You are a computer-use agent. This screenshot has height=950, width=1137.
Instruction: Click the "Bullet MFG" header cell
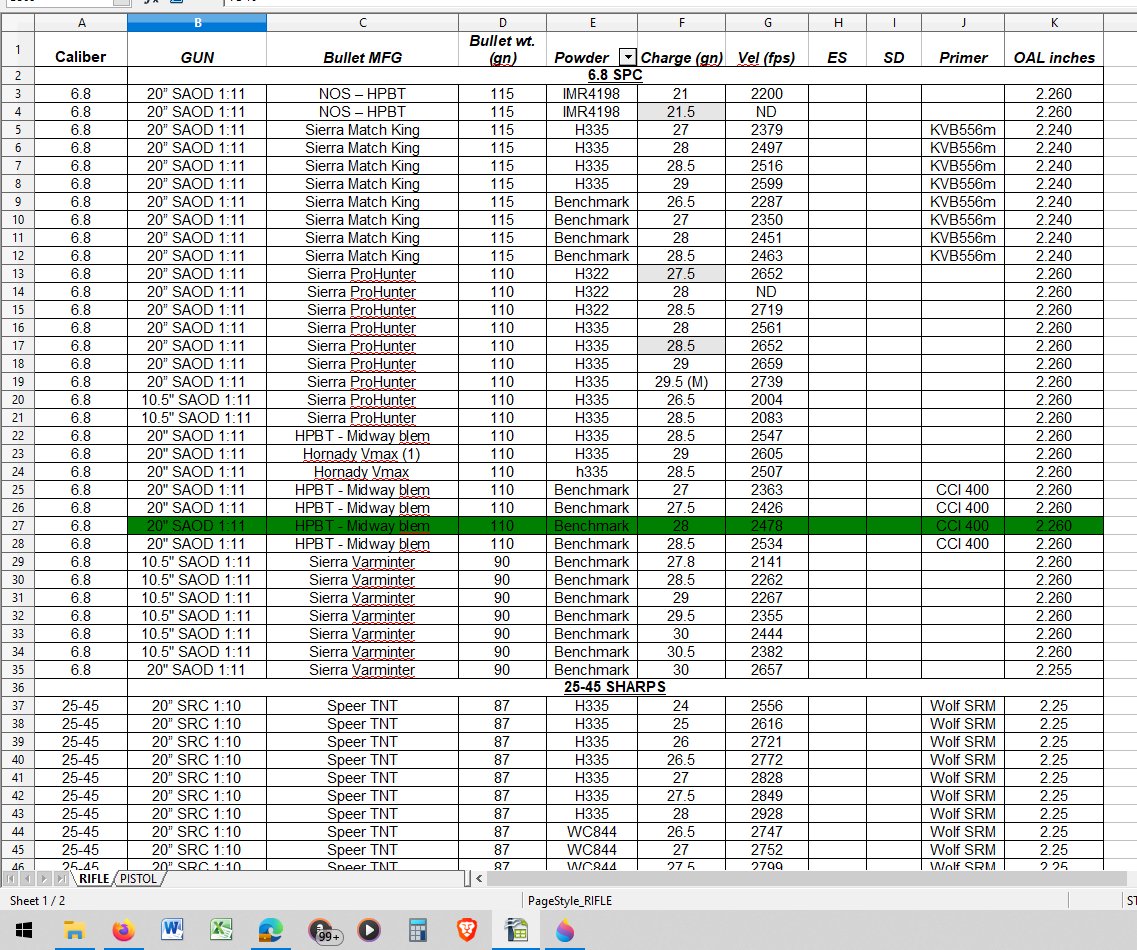point(363,49)
